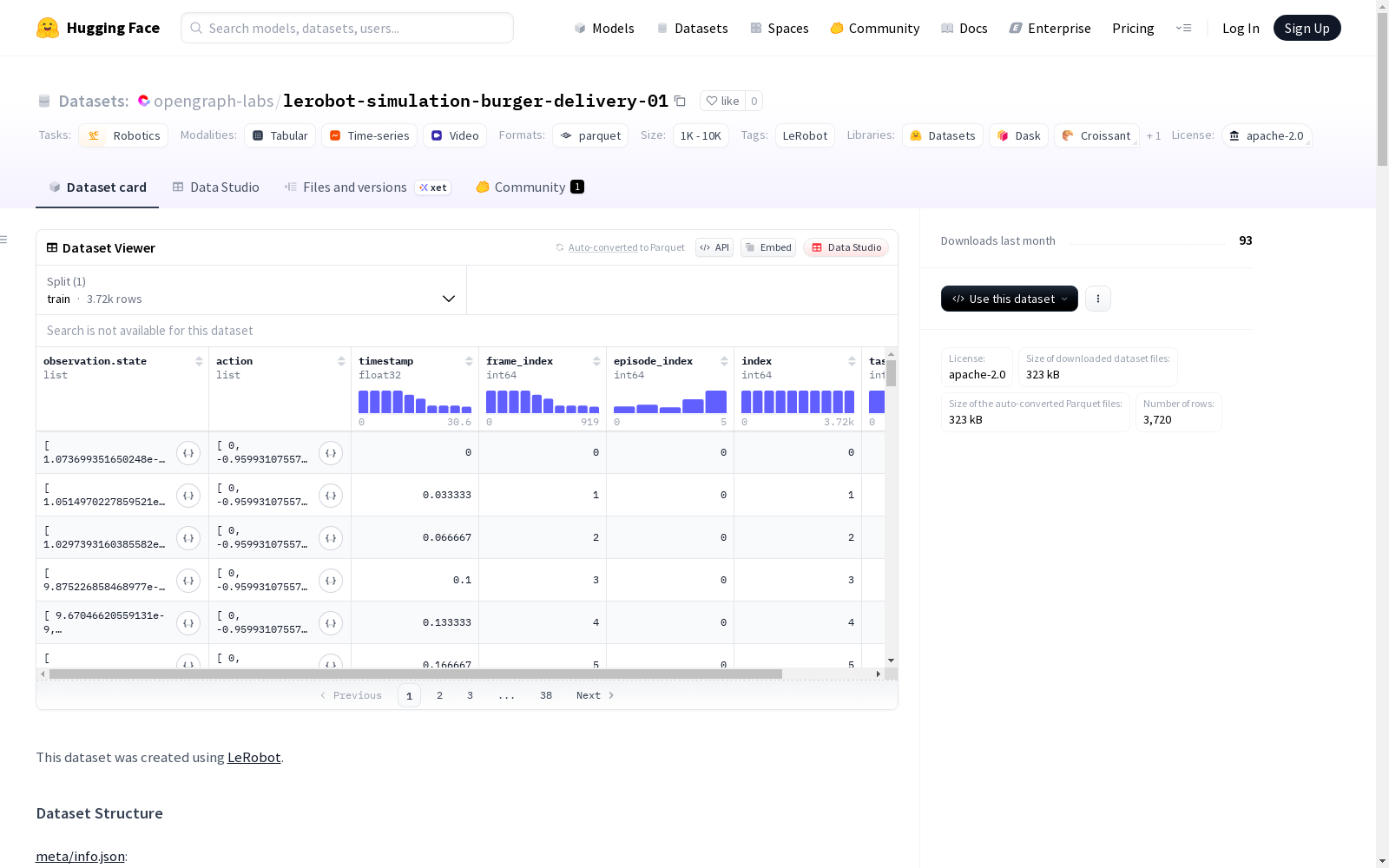
Task: Open the Pricing page
Action: (x=1133, y=28)
